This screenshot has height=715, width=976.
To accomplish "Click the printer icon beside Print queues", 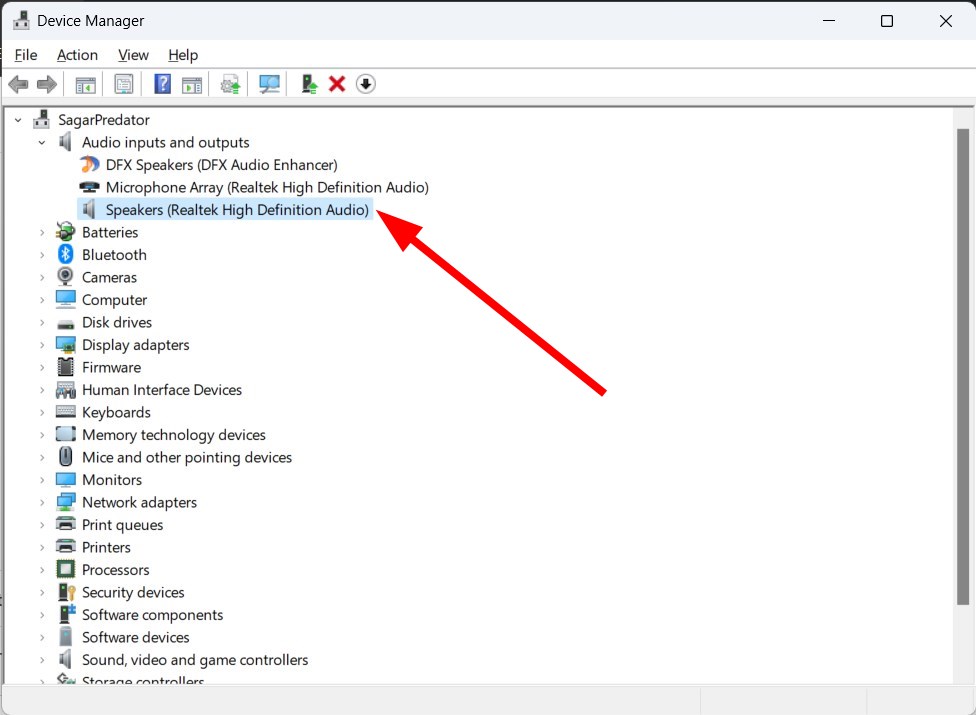I will pos(65,524).
